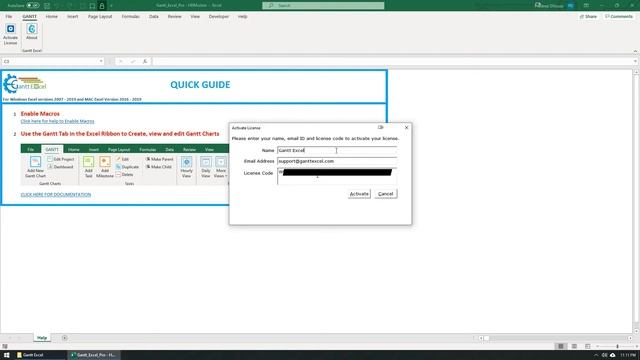This screenshot has height=360, width=640.
Task: Click the cloud icon in the system tray
Action: [613, 355]
